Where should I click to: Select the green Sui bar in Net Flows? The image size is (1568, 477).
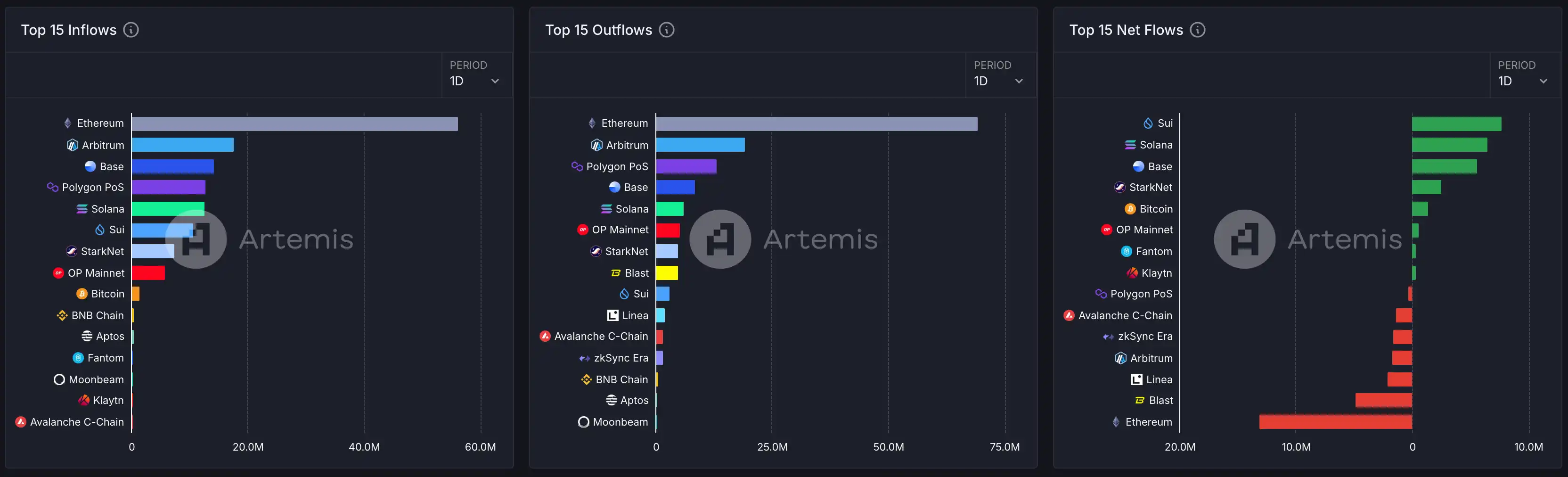(1456, 123)
